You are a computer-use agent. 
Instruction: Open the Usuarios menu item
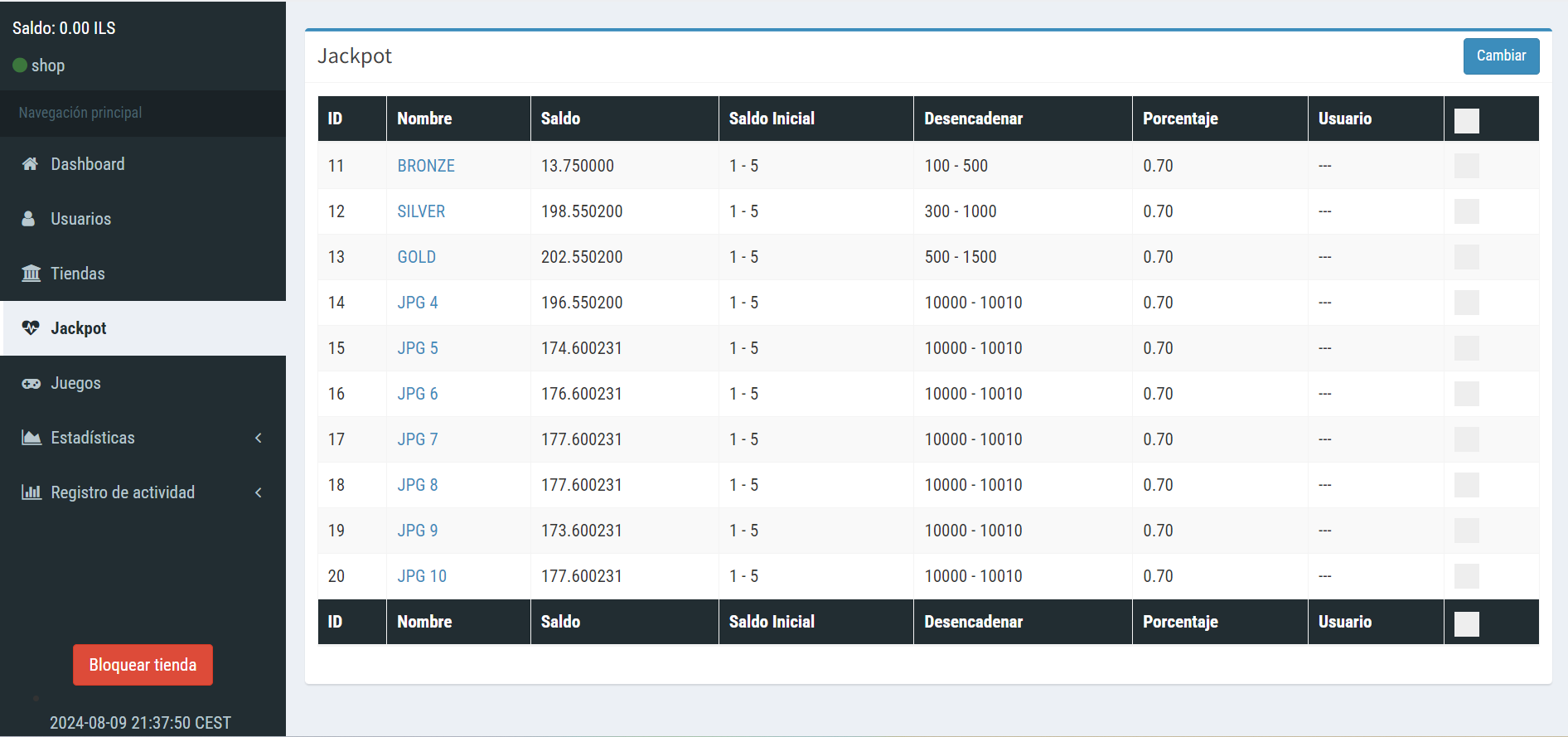click(x=143, y=219)
